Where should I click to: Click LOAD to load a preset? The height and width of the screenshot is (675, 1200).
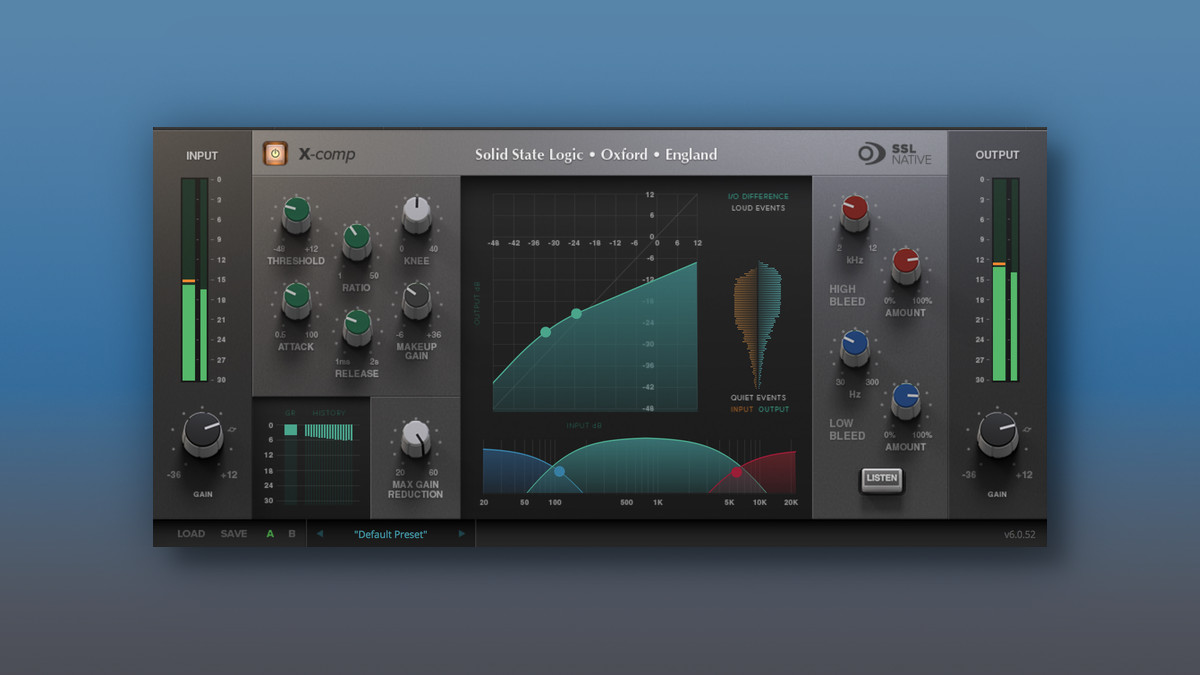click(x=191, y=534)
